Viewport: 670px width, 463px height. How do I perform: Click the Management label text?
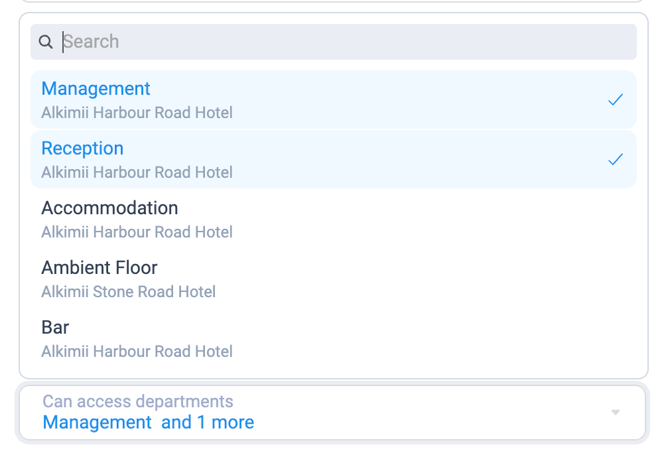[x=96, y=89]
